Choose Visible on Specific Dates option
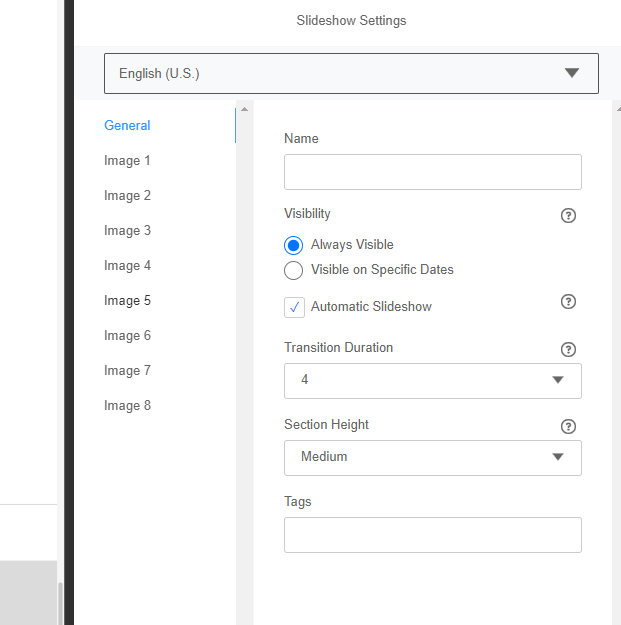 pos(294,270)
